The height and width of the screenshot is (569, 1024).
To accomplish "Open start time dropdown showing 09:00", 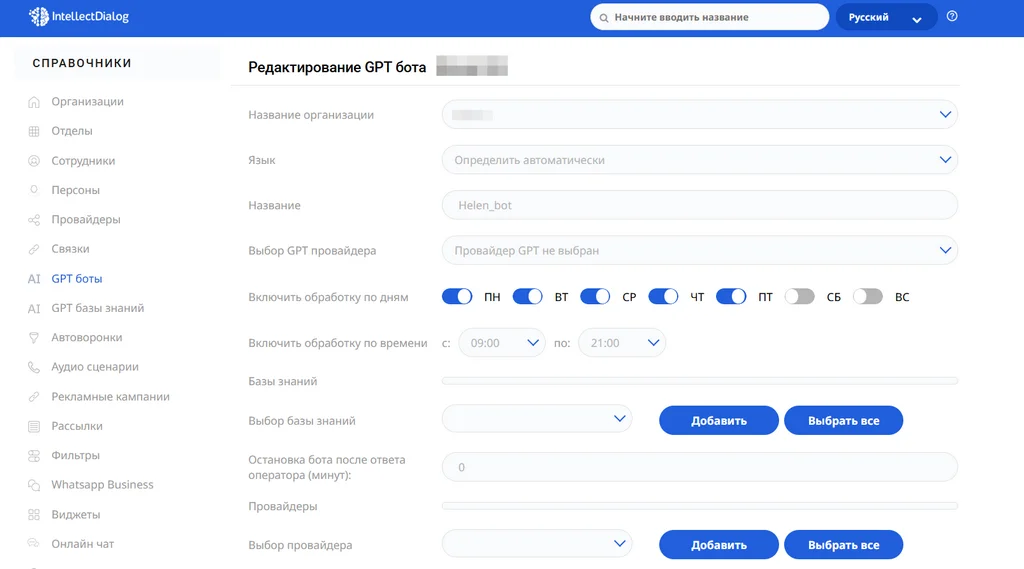I will (x=502, y=343).
